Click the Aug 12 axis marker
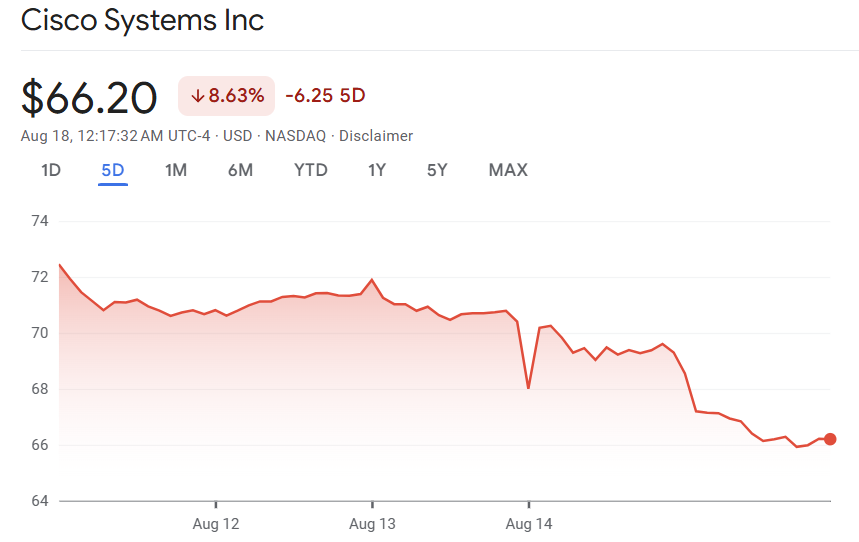Screen dimensions: 859x542 [216, 524]
